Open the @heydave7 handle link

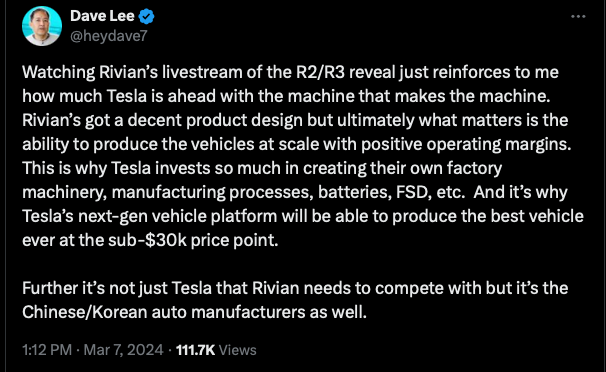(109, 36)
